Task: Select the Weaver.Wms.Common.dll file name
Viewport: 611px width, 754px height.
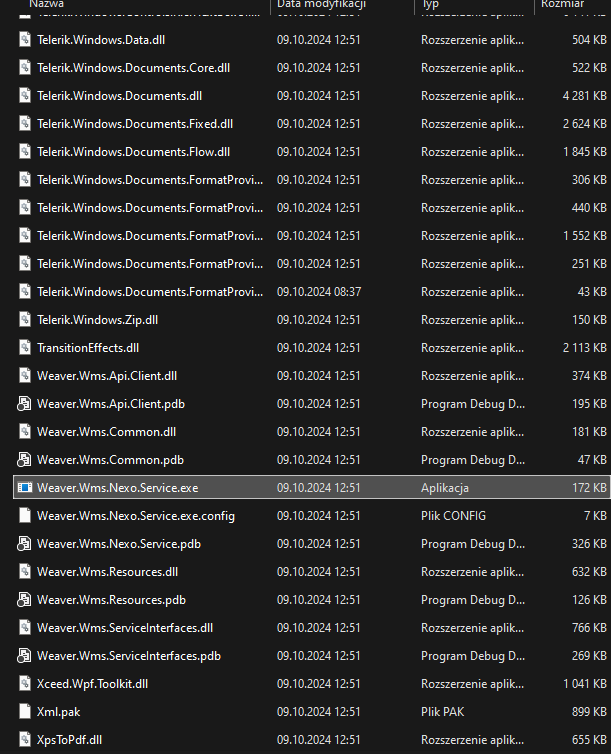Action: (106, 432)
